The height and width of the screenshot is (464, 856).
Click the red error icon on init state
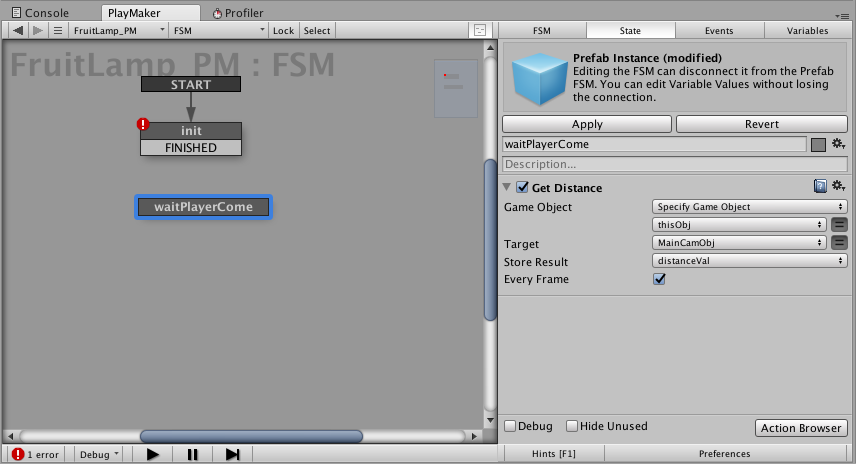click(x=143, y=124)
